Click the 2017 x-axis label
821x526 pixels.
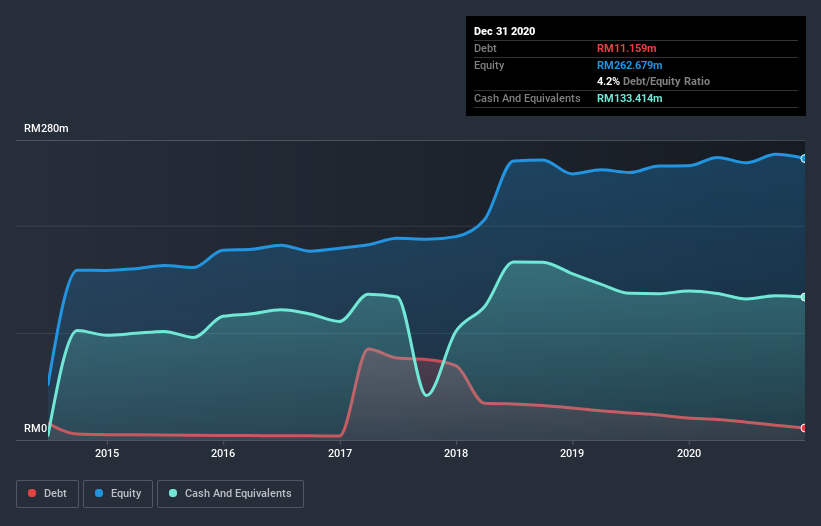tap(340, 453)
